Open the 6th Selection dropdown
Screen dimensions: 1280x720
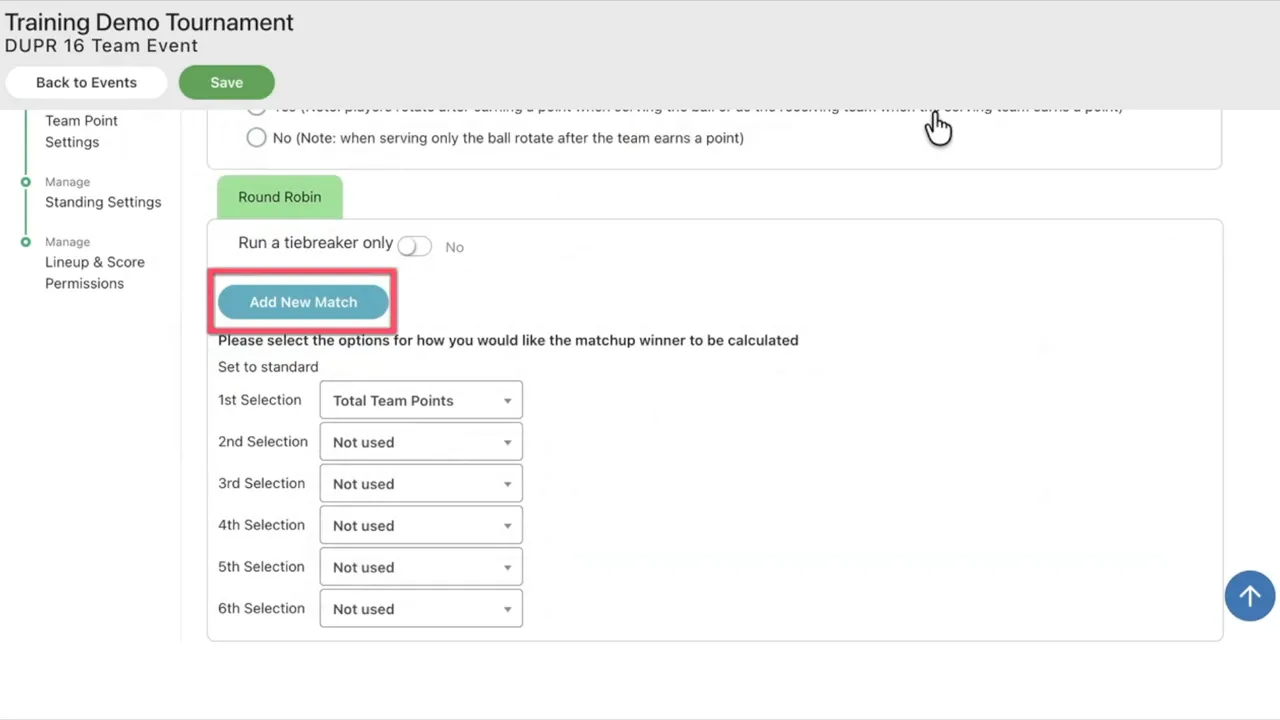pos(421,609)
